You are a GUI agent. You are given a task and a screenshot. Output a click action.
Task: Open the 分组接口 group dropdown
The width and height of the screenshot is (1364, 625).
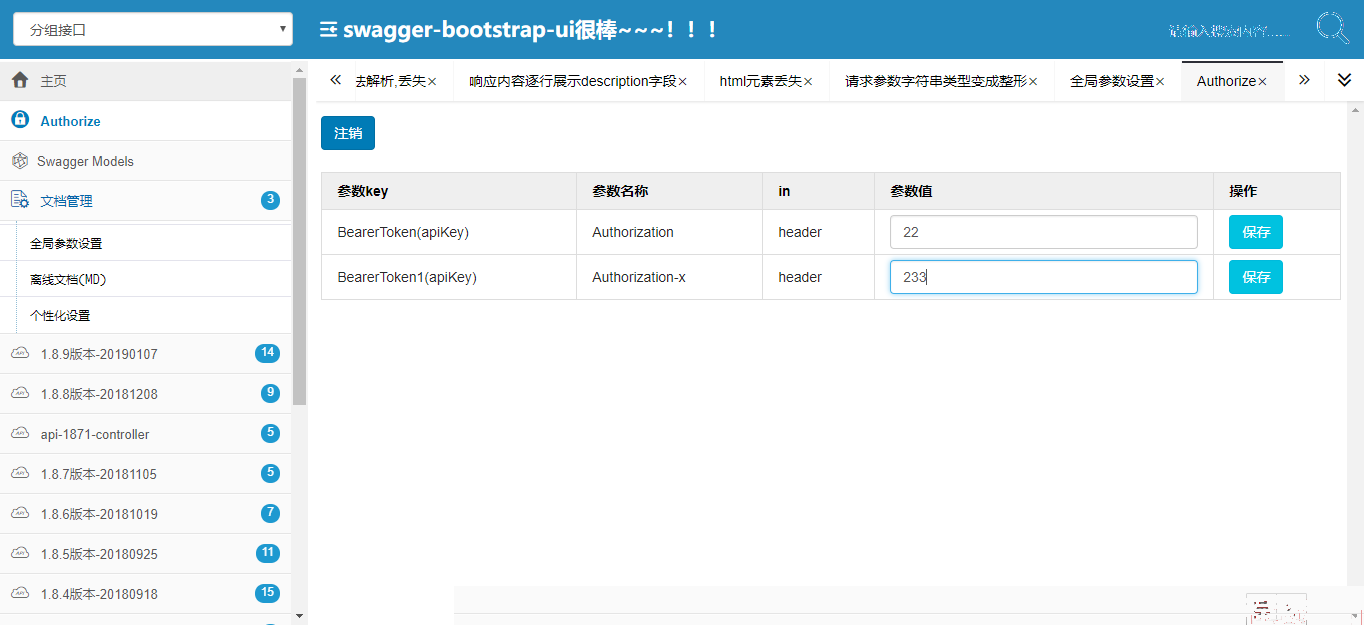pos(153,30)
